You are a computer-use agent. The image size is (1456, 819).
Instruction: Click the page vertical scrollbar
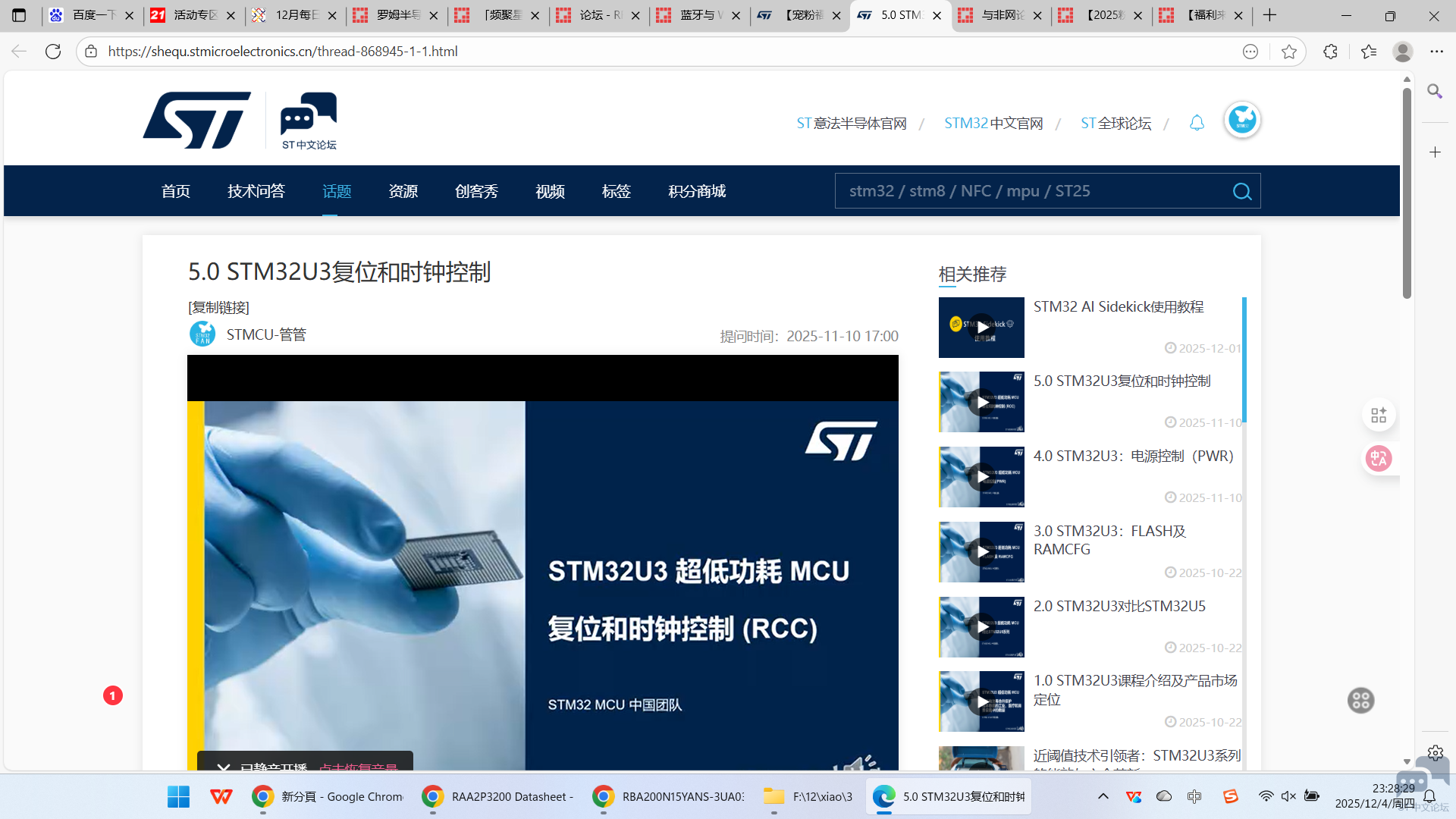[1407, 193]
